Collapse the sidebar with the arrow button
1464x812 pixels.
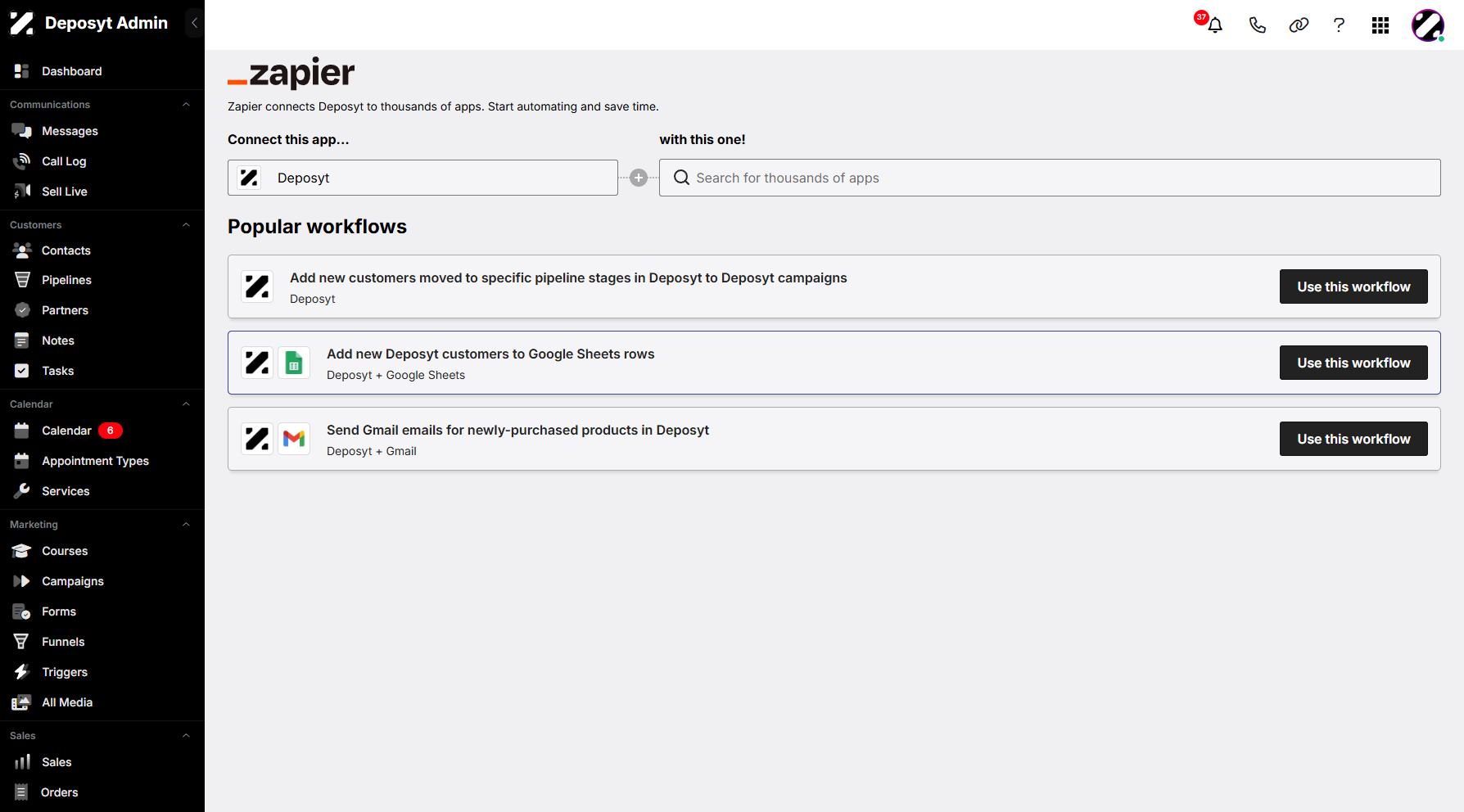pos(194,23)
